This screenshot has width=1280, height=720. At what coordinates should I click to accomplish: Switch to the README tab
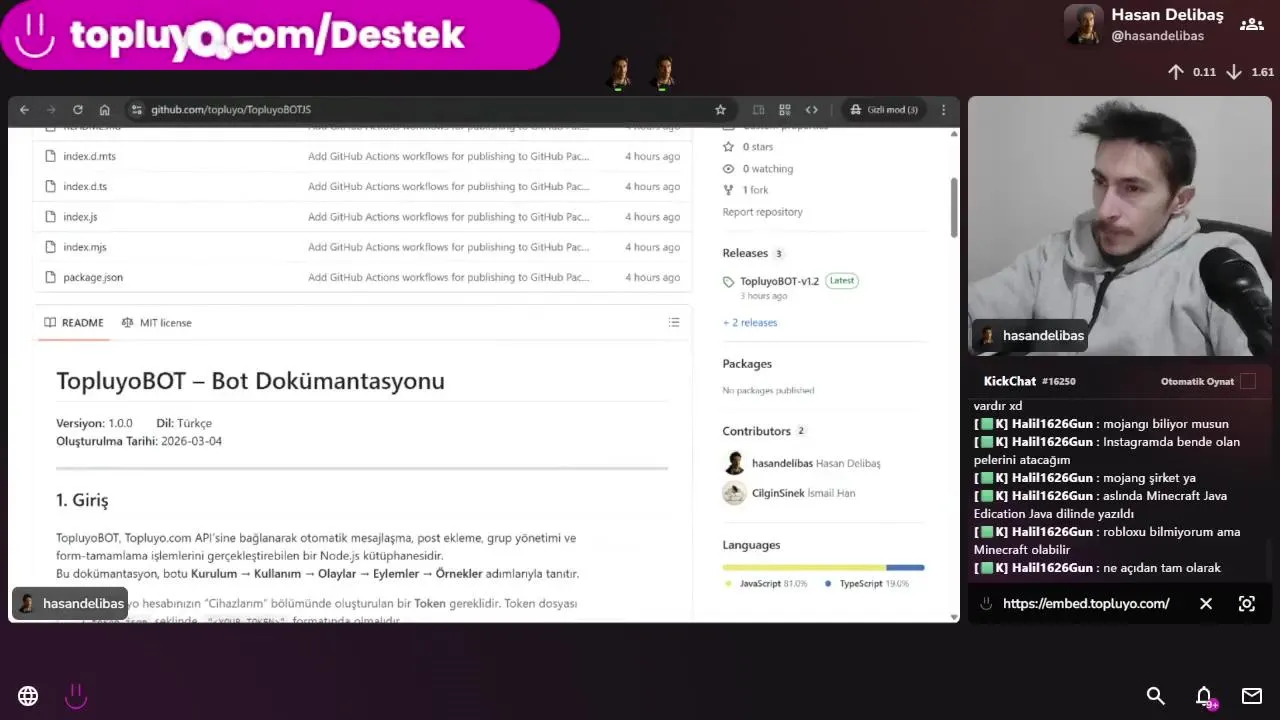click(74, 323)
